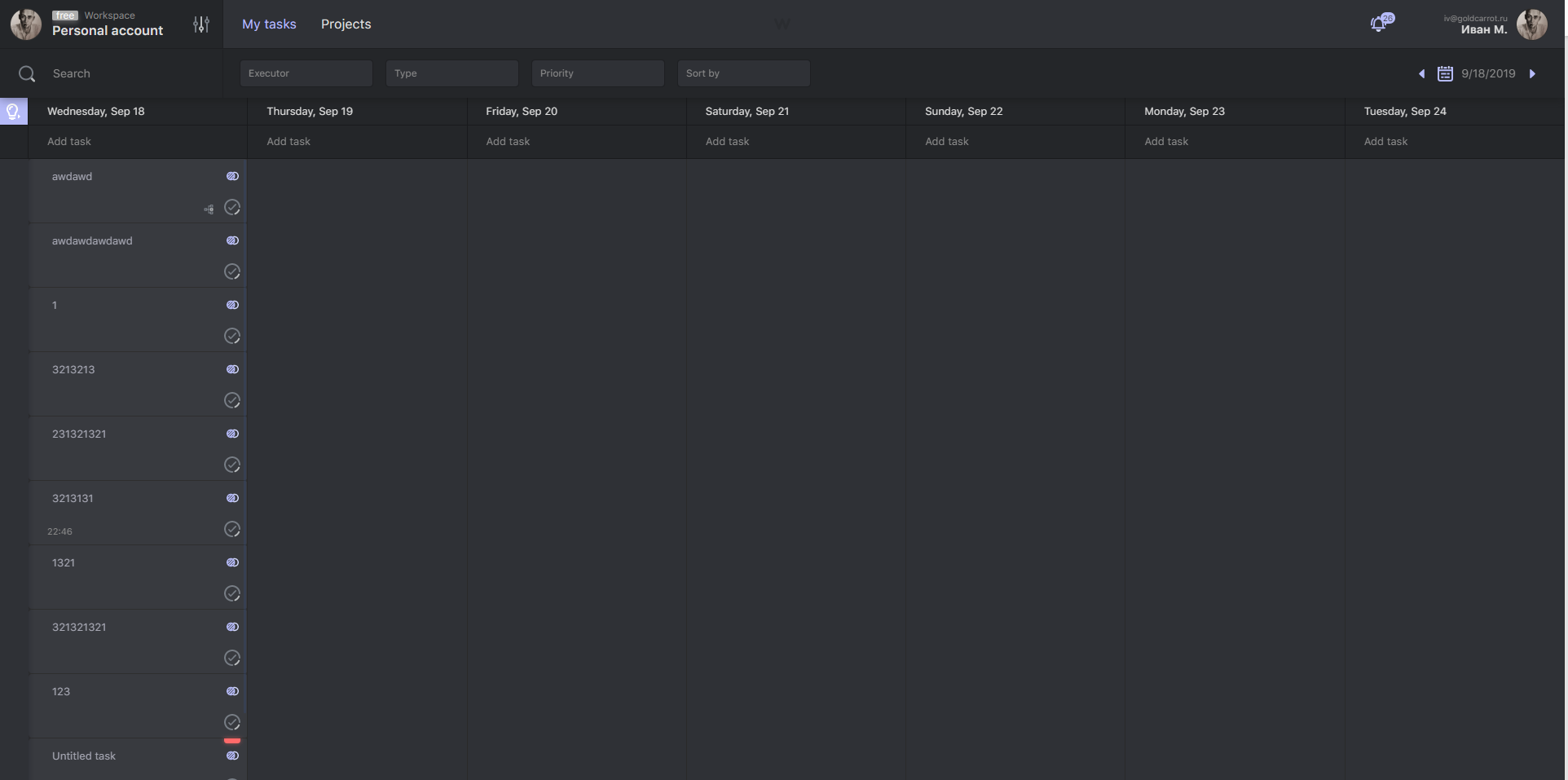Toggle completion check on task 123
The image size is (1568, 780).
tap(232, 722)
